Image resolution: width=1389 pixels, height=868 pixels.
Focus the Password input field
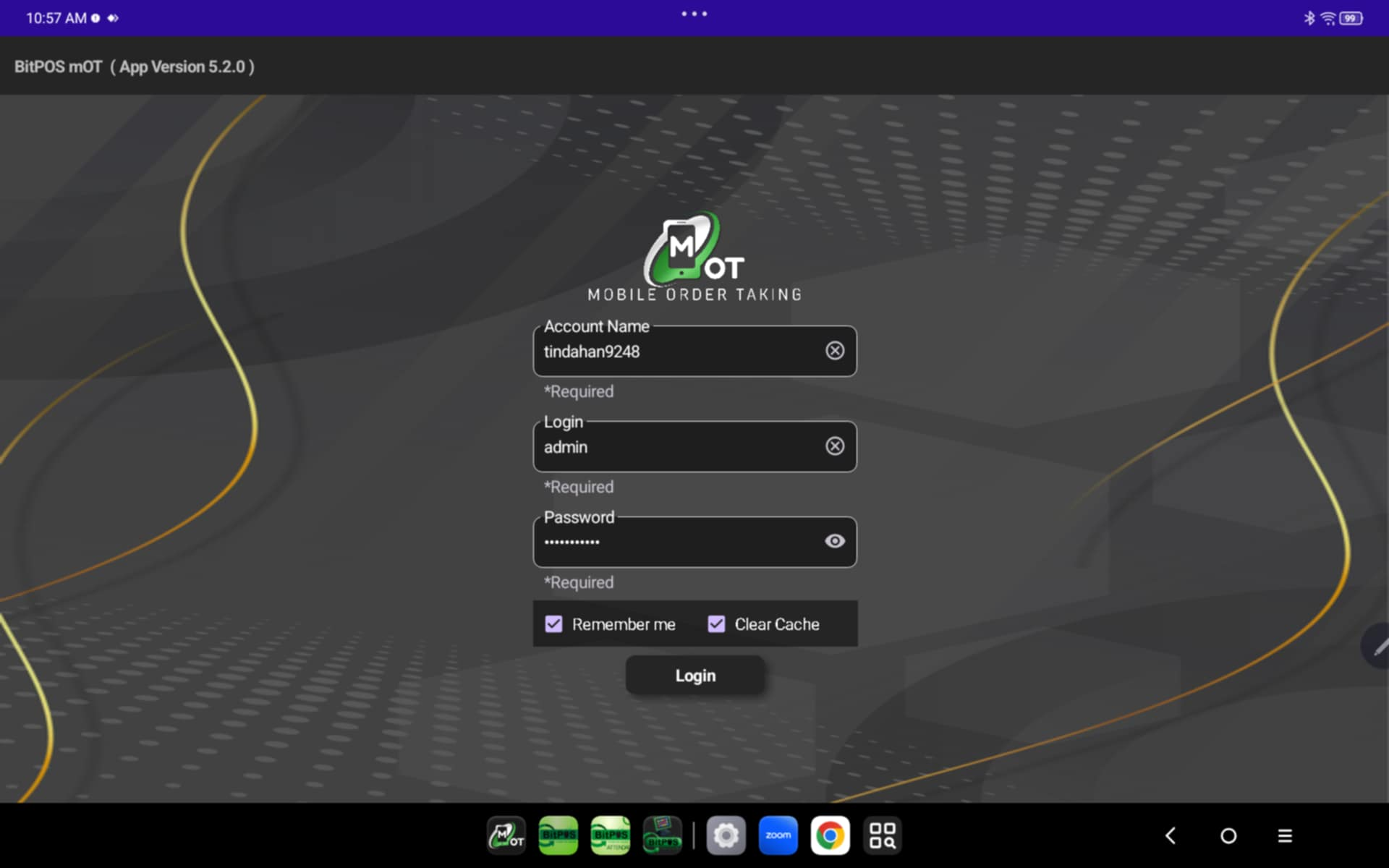(694, 542)
